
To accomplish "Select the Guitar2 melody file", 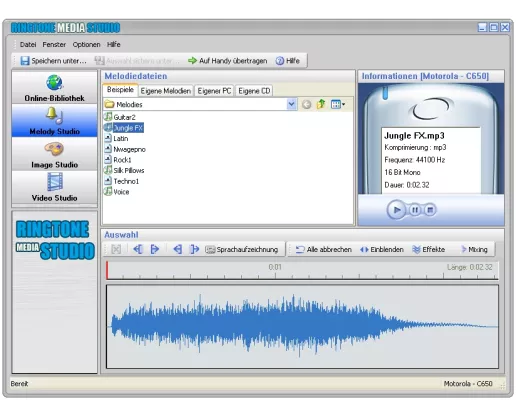I will click(120, 117).
